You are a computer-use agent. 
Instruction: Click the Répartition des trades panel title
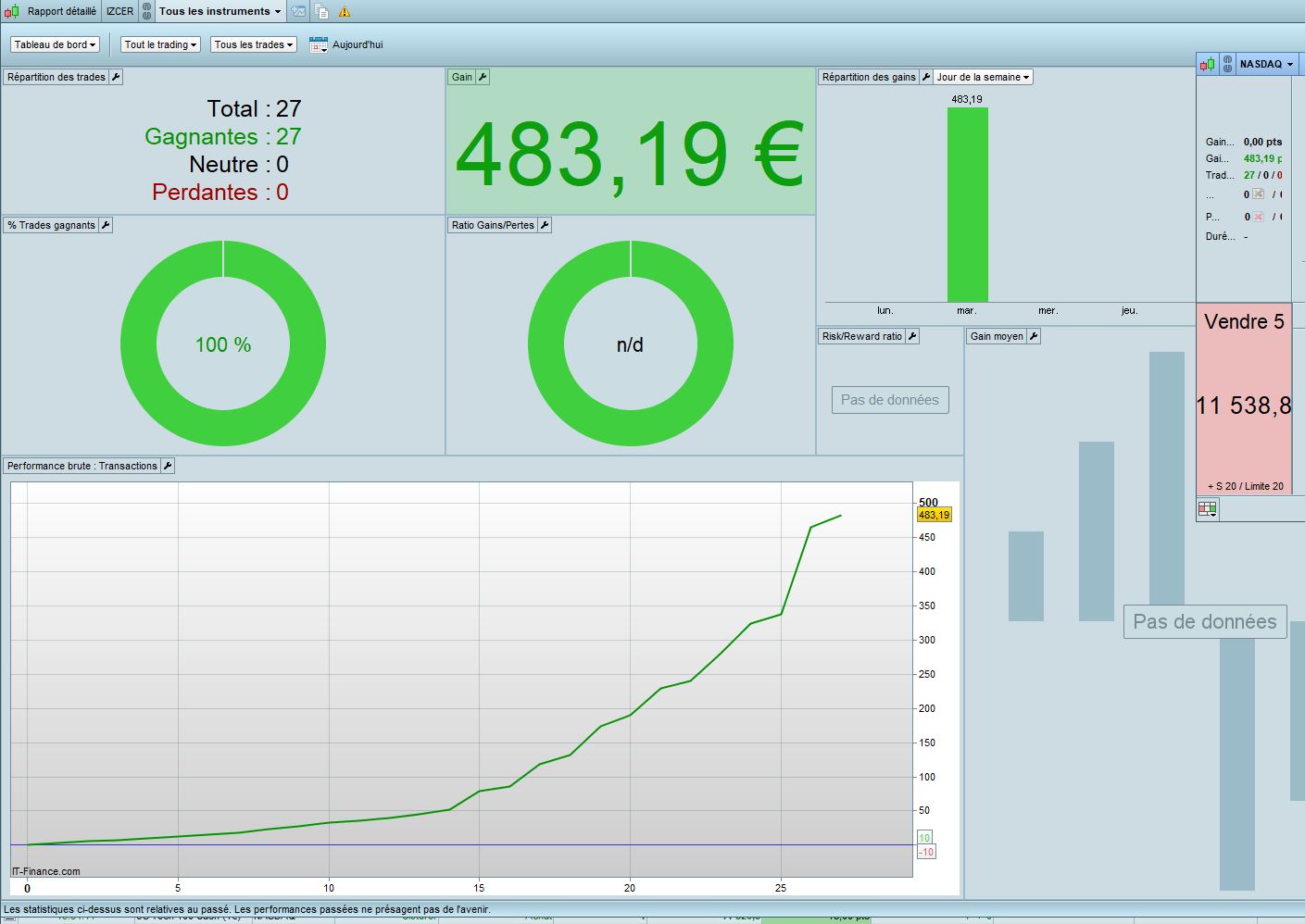click(x=56, y=77)
